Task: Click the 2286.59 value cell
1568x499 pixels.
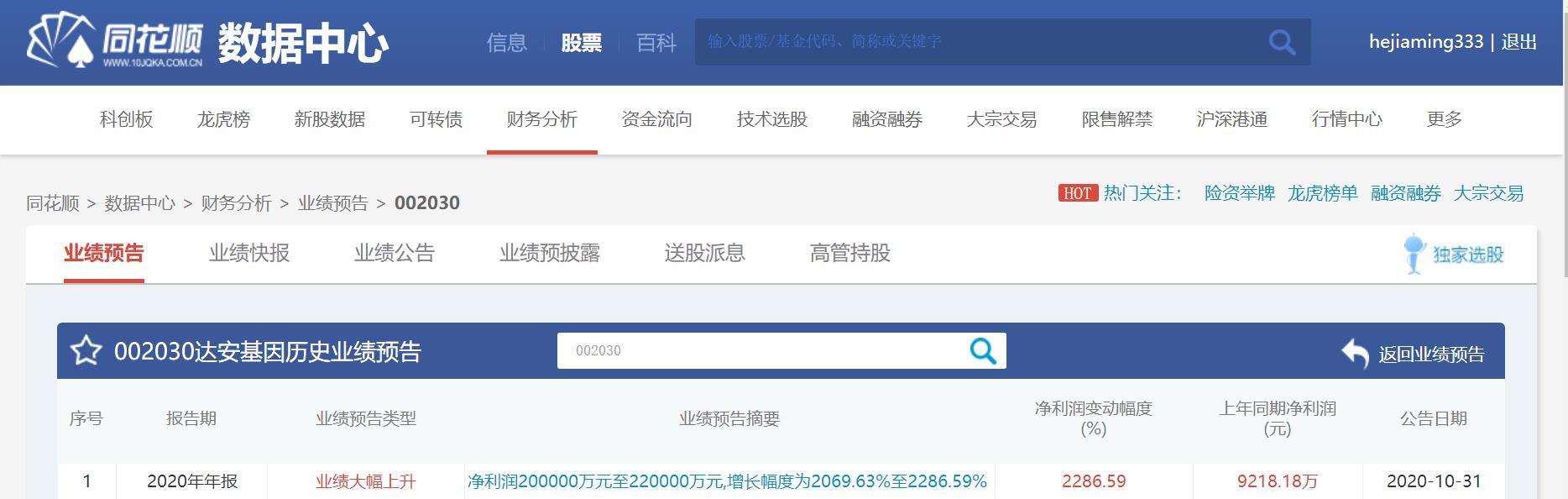Action: [1094, 481]
